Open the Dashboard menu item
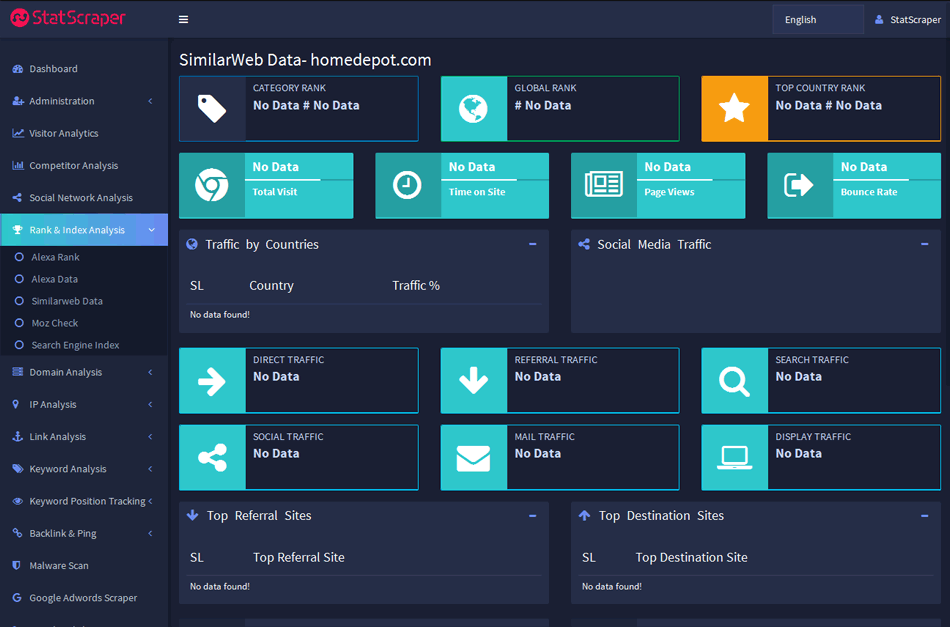 point(84,69)
